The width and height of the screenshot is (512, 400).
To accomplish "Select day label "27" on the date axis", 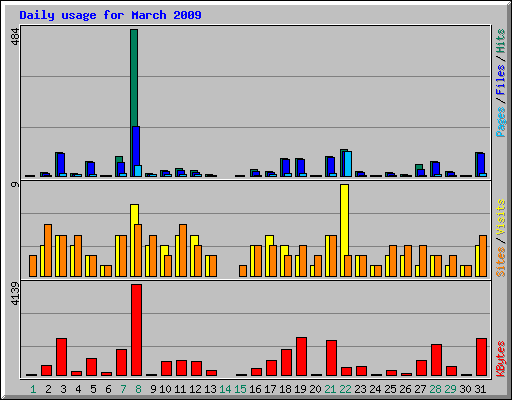I will pos(420,389).
